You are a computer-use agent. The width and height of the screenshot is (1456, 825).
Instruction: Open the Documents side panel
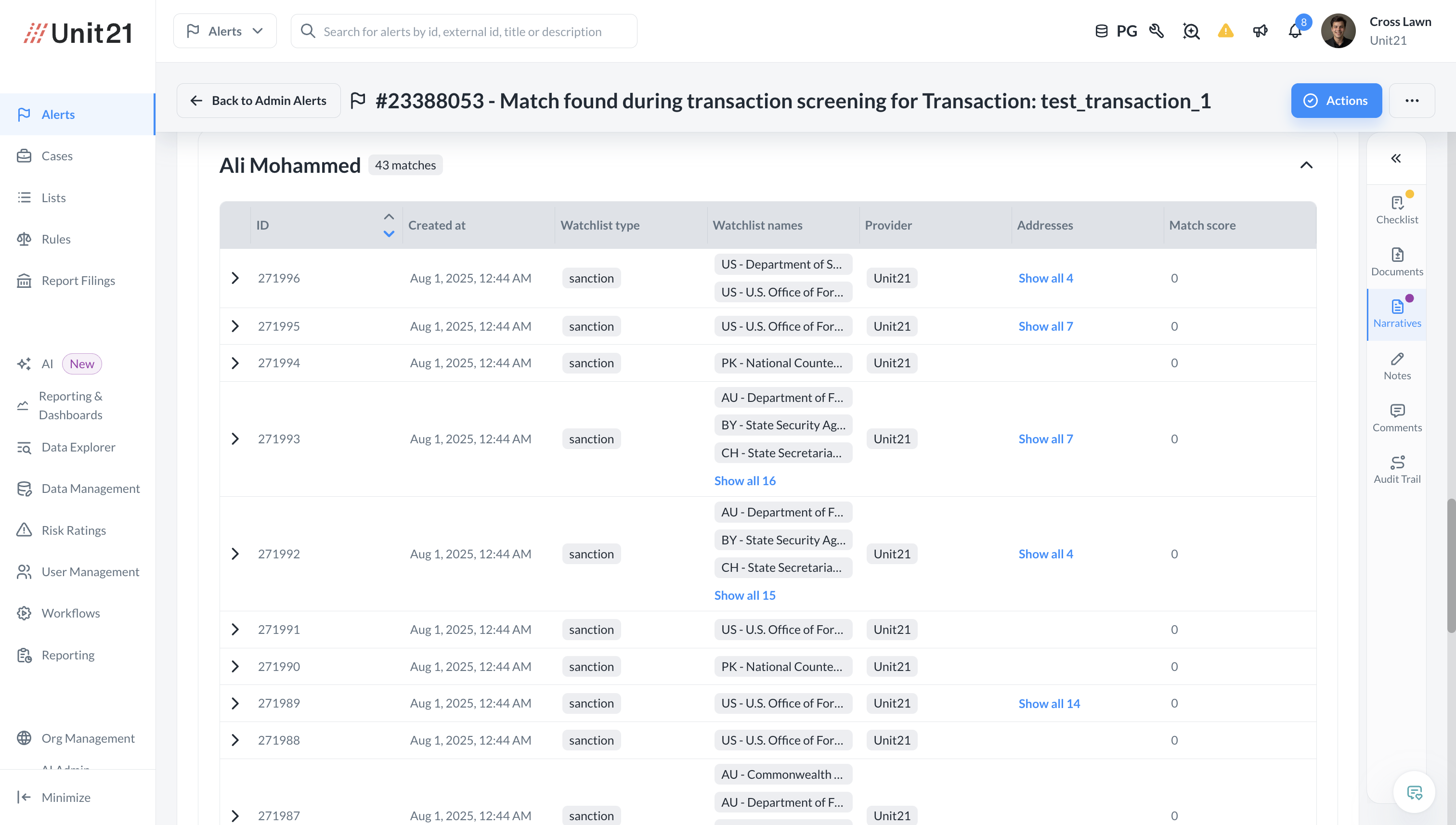pyautogui.click(x=1396, y=262)
